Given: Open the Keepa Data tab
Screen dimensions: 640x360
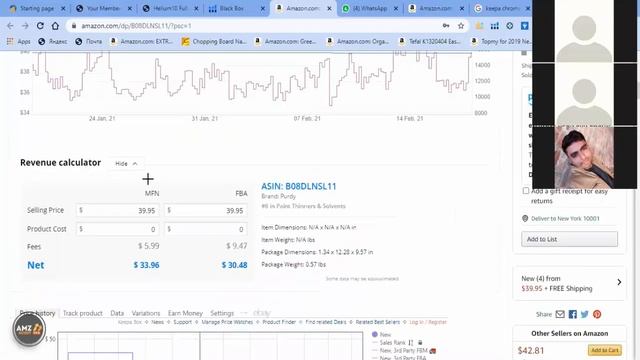Looking at the screenshot, I should 117,313.
